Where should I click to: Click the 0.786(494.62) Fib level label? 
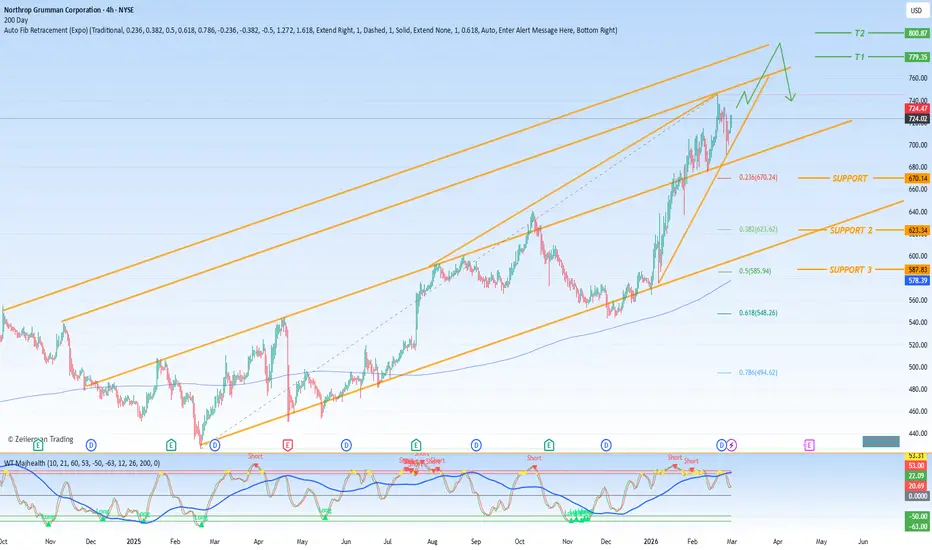(x=758, y=372)
